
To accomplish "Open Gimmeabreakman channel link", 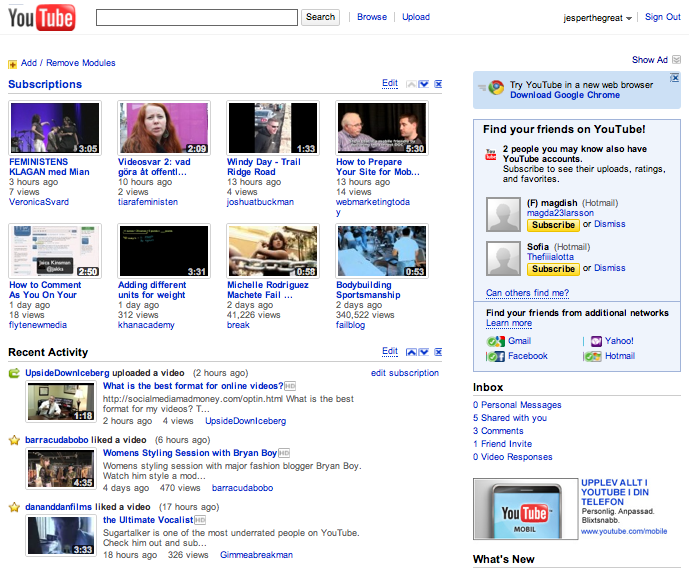I will tap(256, 555).
